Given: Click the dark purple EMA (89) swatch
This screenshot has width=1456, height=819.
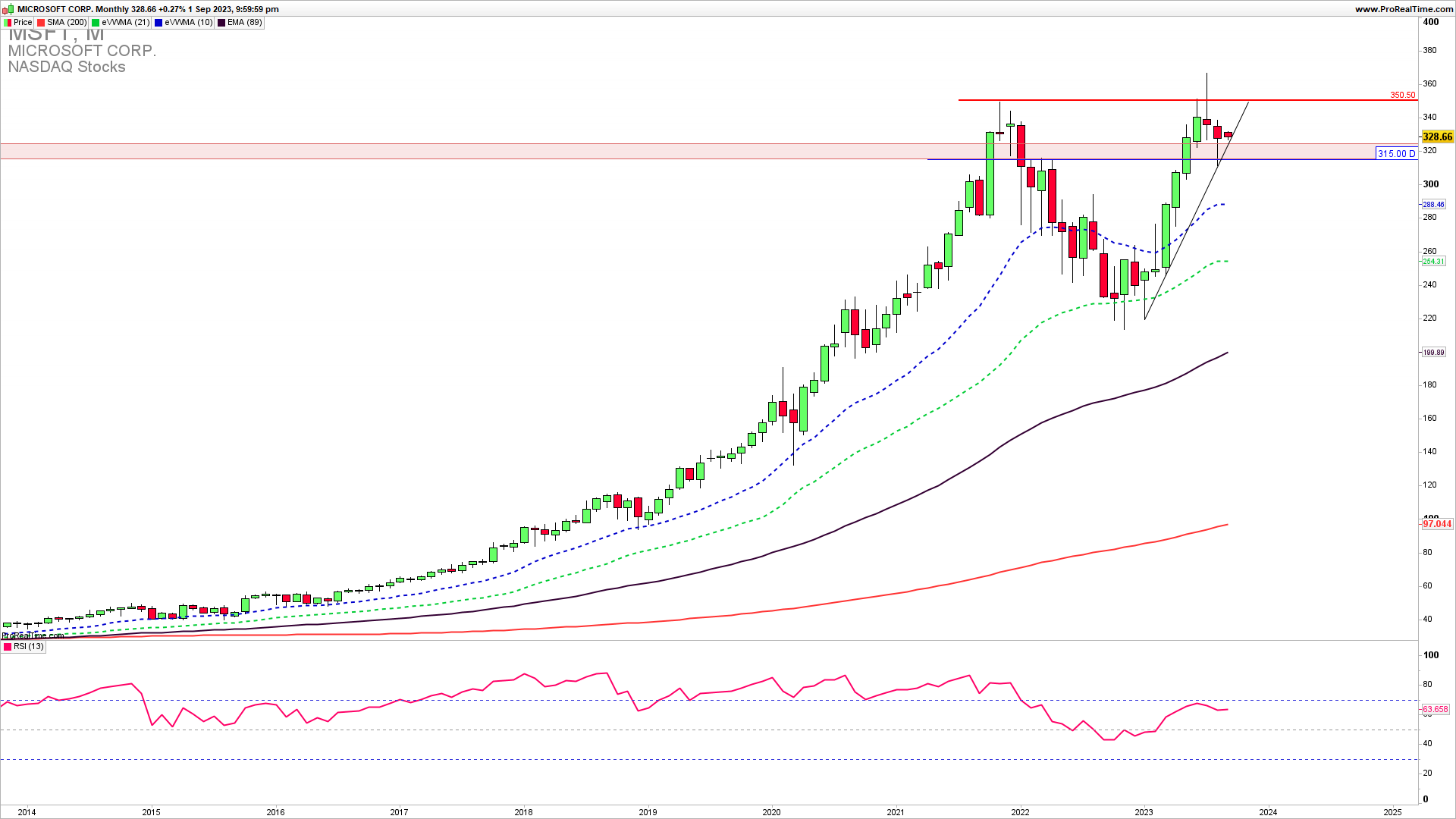Looking at the screenshot, I should tap(221, 23).
